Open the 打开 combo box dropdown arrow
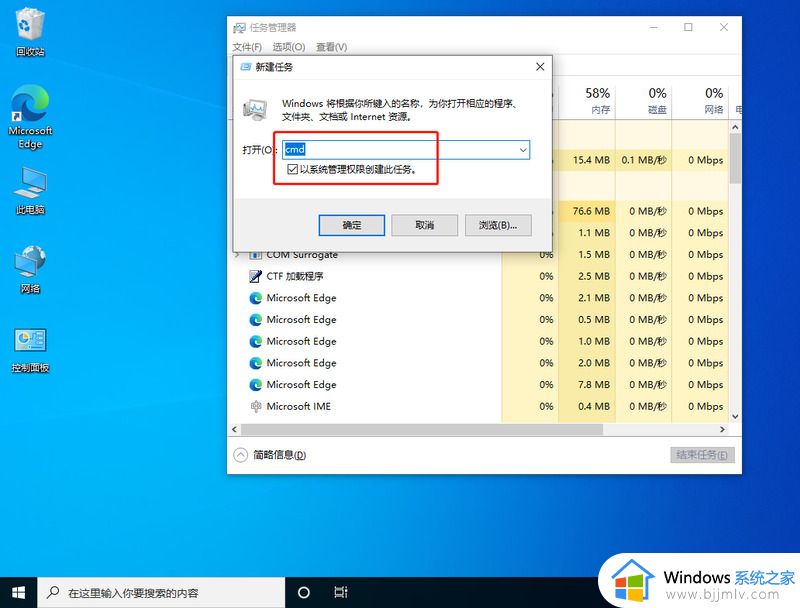 coord(523,150)
